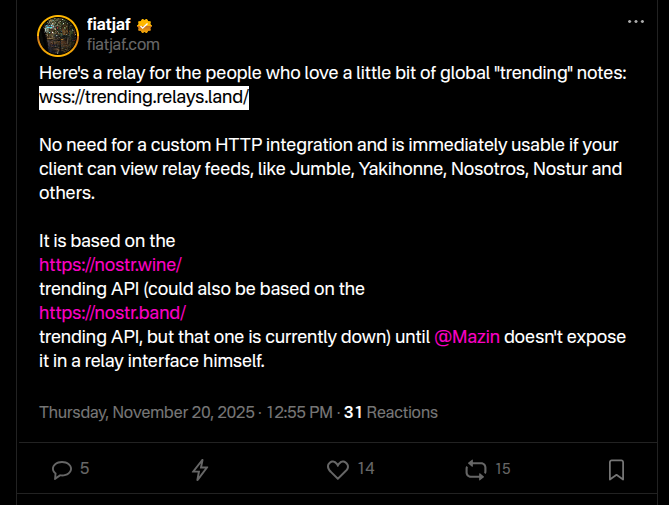Viewport: 669px width, 505px height.
Task: Click the highlighted wss://trending.relays.land/ address
Action: click(144, 98)
